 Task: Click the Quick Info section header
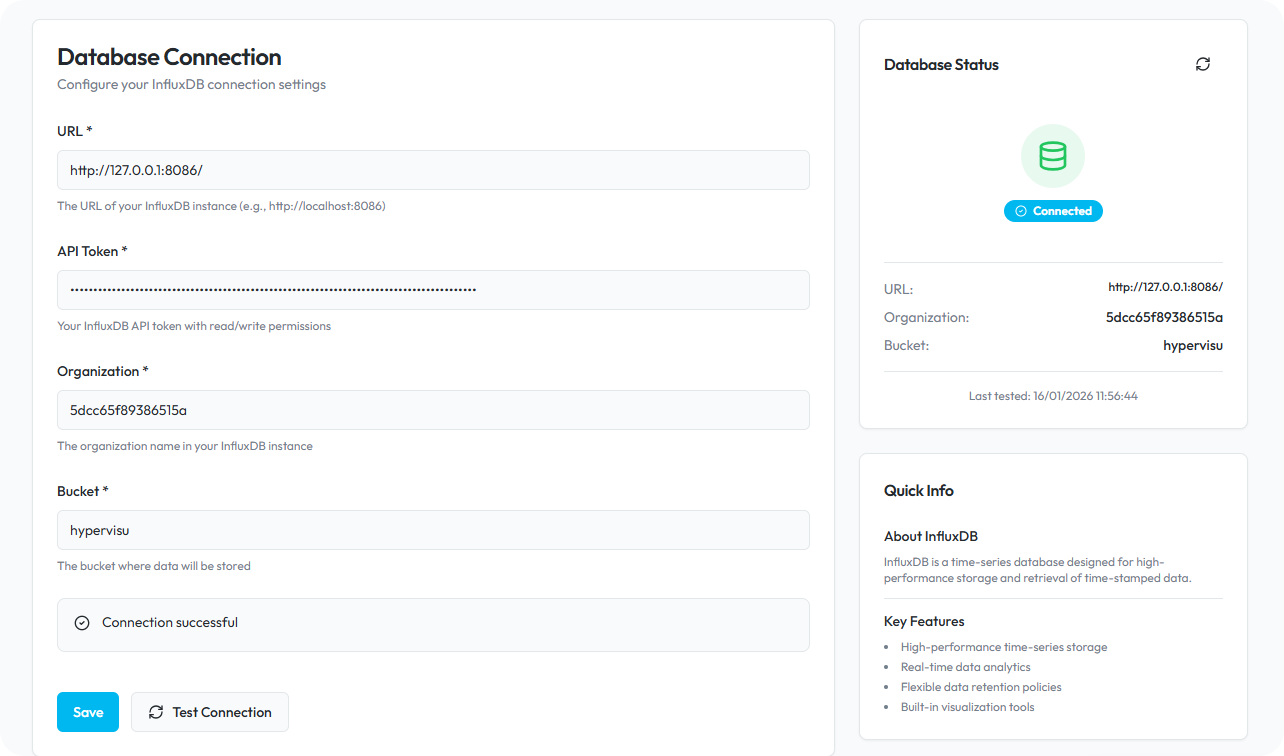[918, 490]
